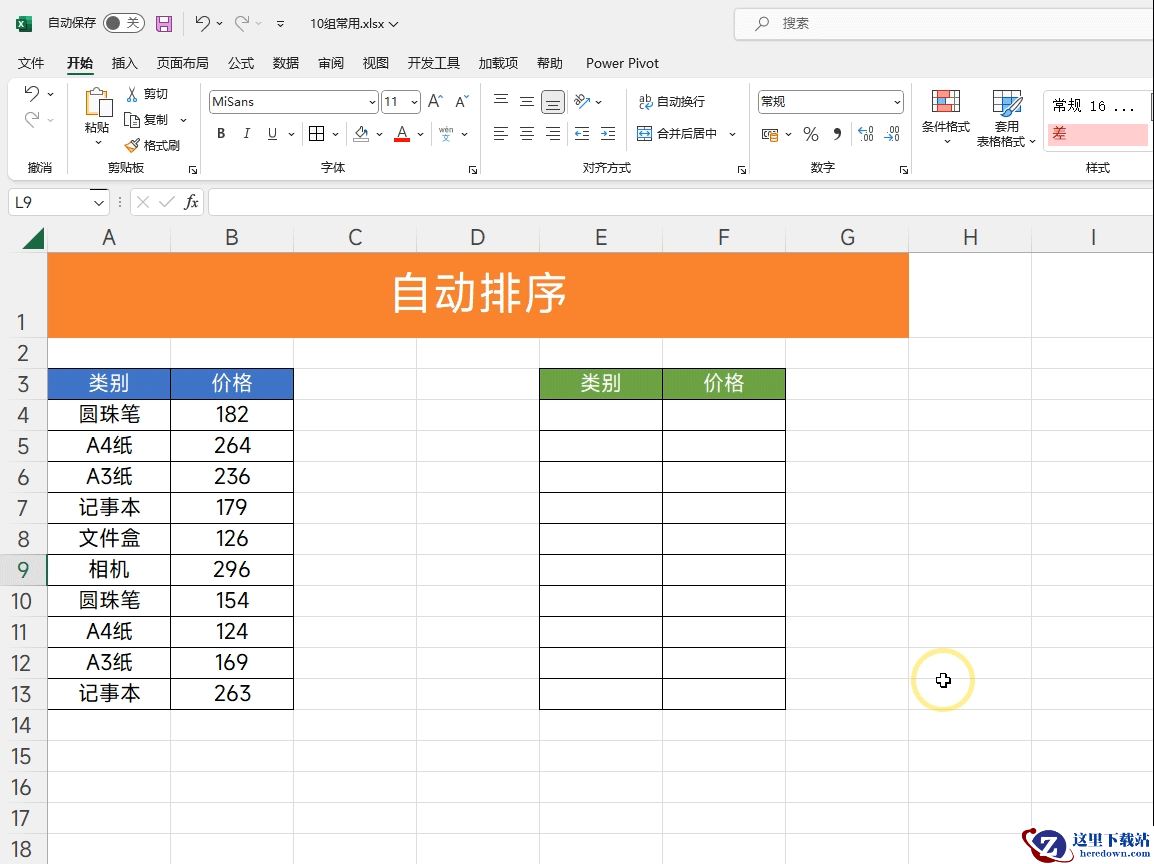Image resolution: width=1154 pixels, height=864 pixels.
Task: Click the Paste clipboard icon
Action: (98, 103)
